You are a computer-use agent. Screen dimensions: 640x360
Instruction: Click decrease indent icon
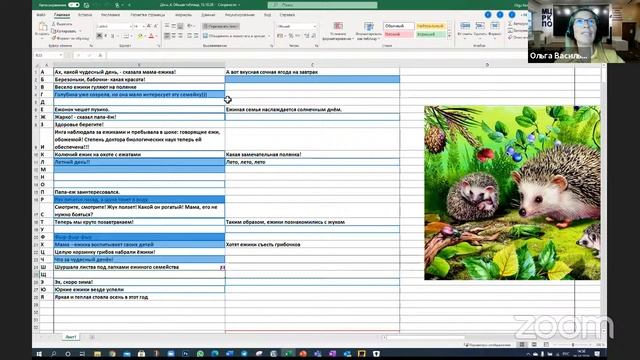[x=189, y=36]
